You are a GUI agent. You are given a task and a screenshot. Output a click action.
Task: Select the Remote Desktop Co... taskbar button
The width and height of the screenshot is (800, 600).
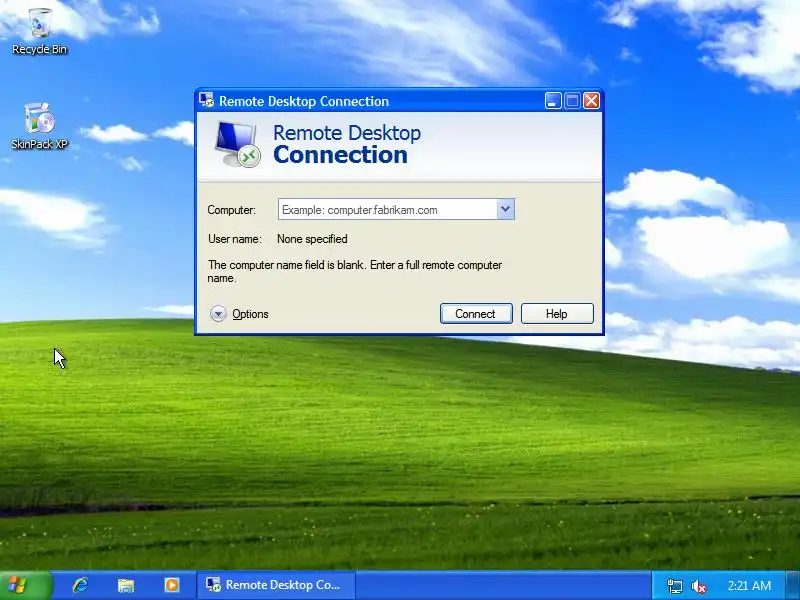(276, 585)
